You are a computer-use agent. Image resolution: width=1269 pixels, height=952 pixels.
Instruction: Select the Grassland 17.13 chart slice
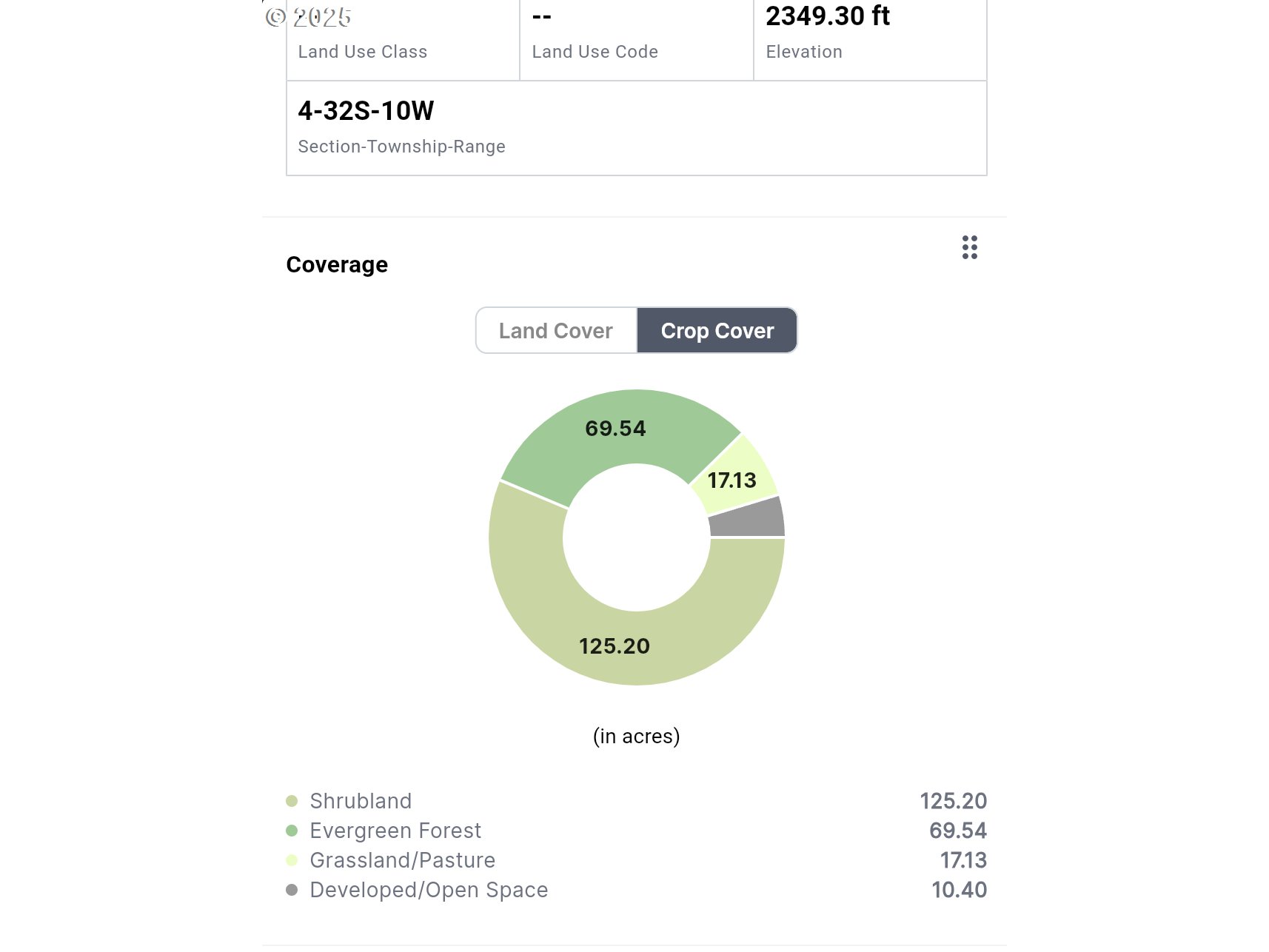click(732, 480)
